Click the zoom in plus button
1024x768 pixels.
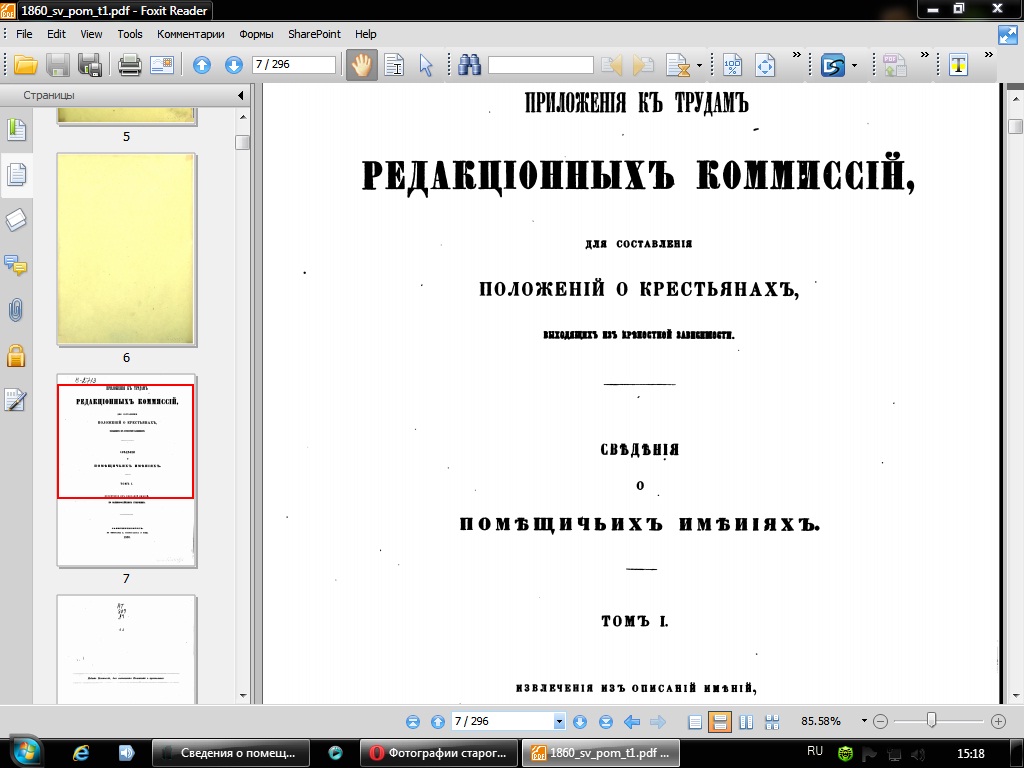click(x=998, y=722)
